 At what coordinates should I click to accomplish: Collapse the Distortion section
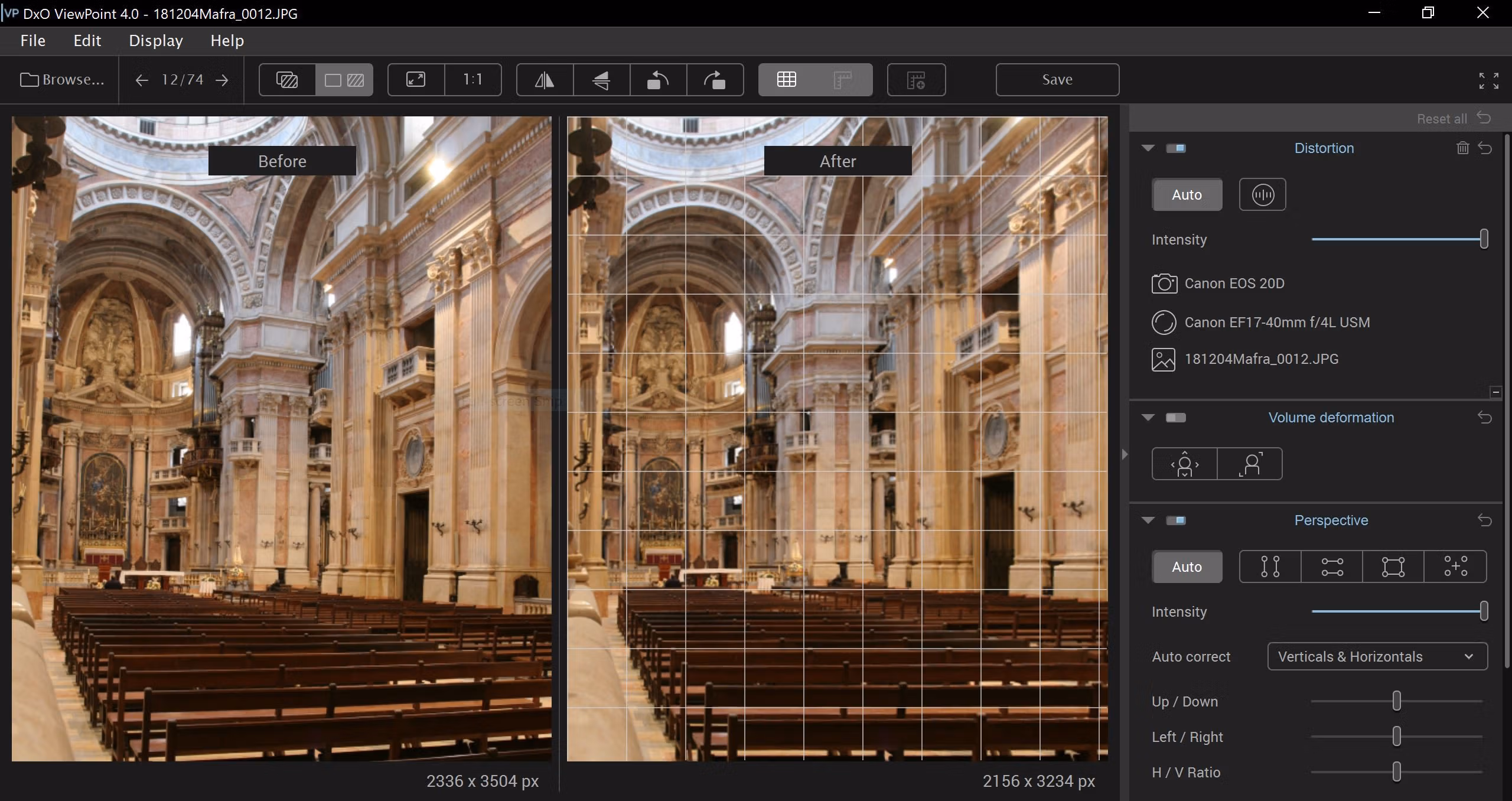1148,148
